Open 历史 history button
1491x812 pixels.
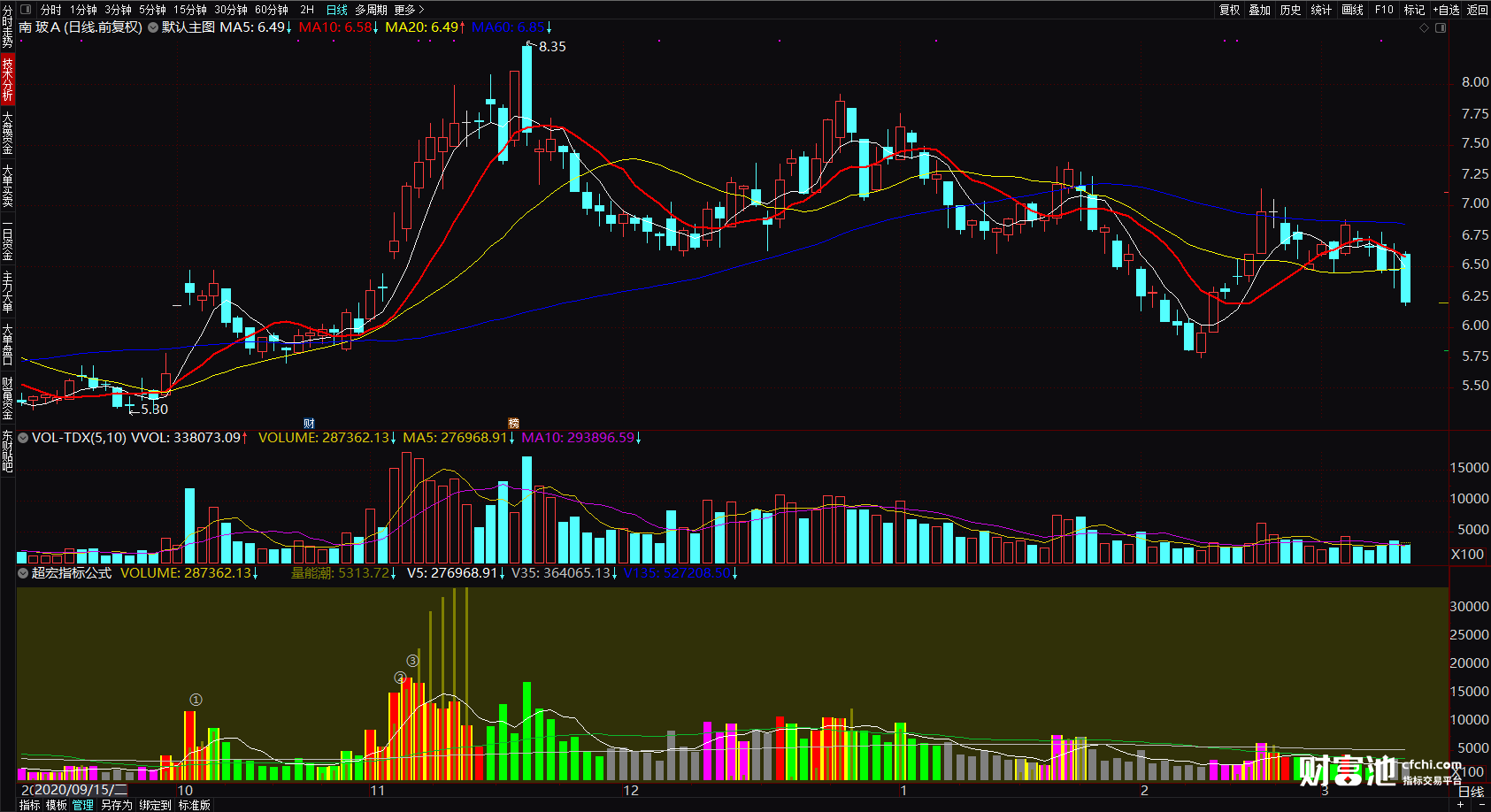(x=1291, y=10)
